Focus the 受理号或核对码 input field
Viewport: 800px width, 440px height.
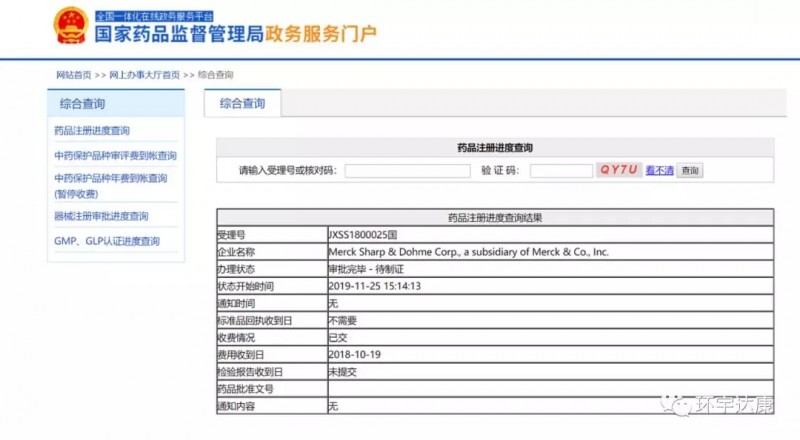[407, 170]
